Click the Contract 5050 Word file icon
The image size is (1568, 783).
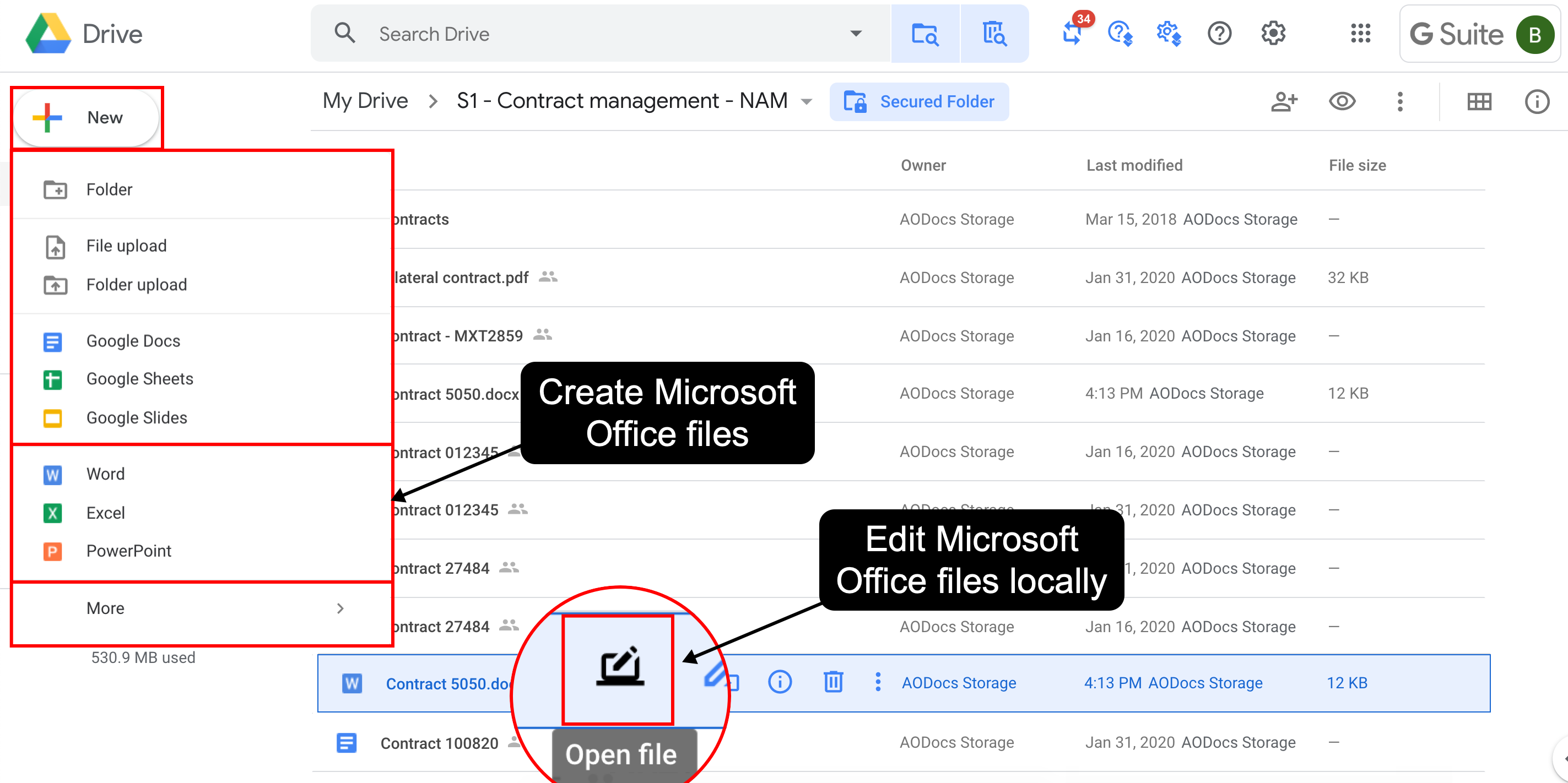(352, 684)
